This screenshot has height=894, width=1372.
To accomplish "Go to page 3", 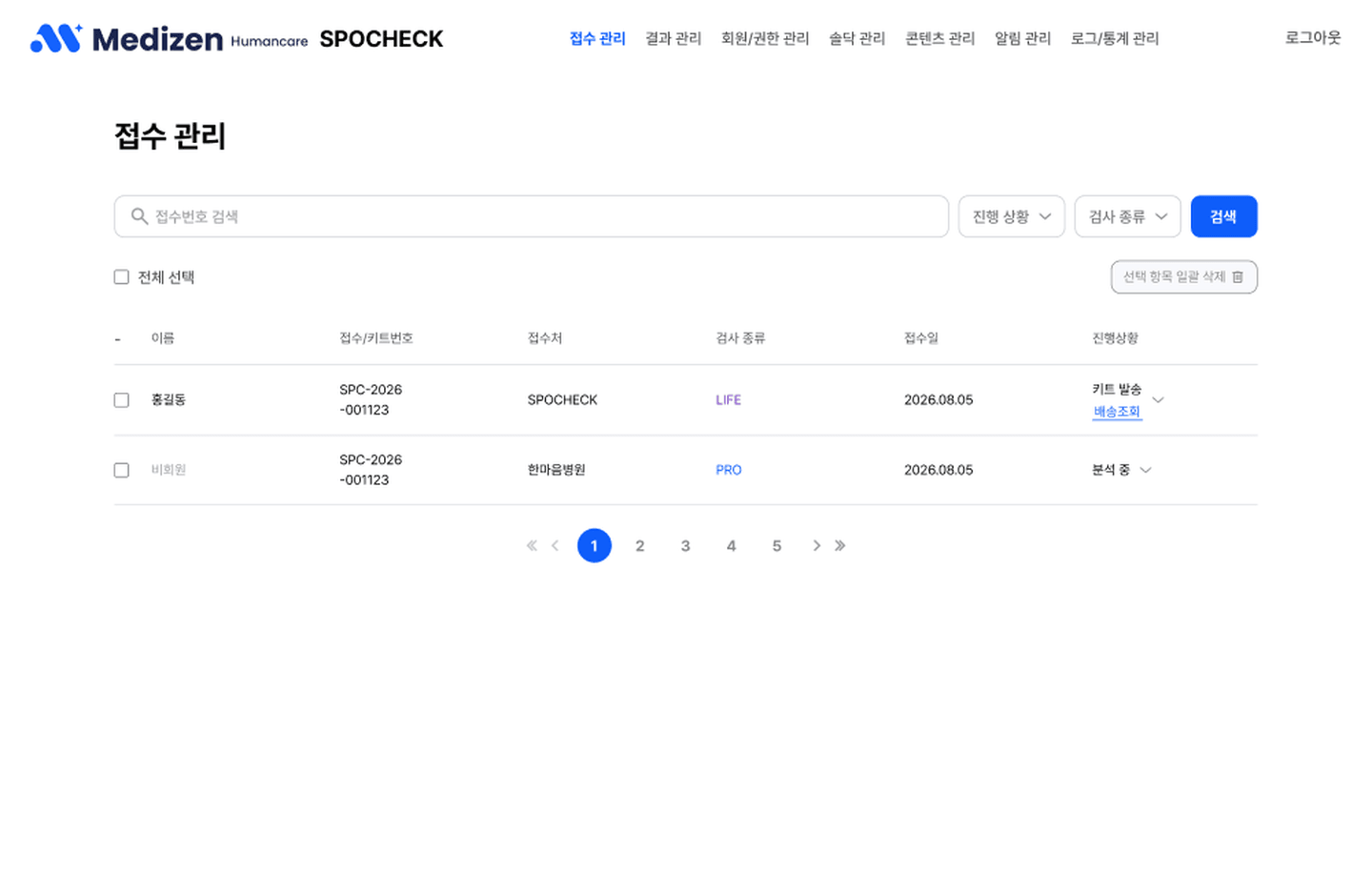I will pos(685,545).
